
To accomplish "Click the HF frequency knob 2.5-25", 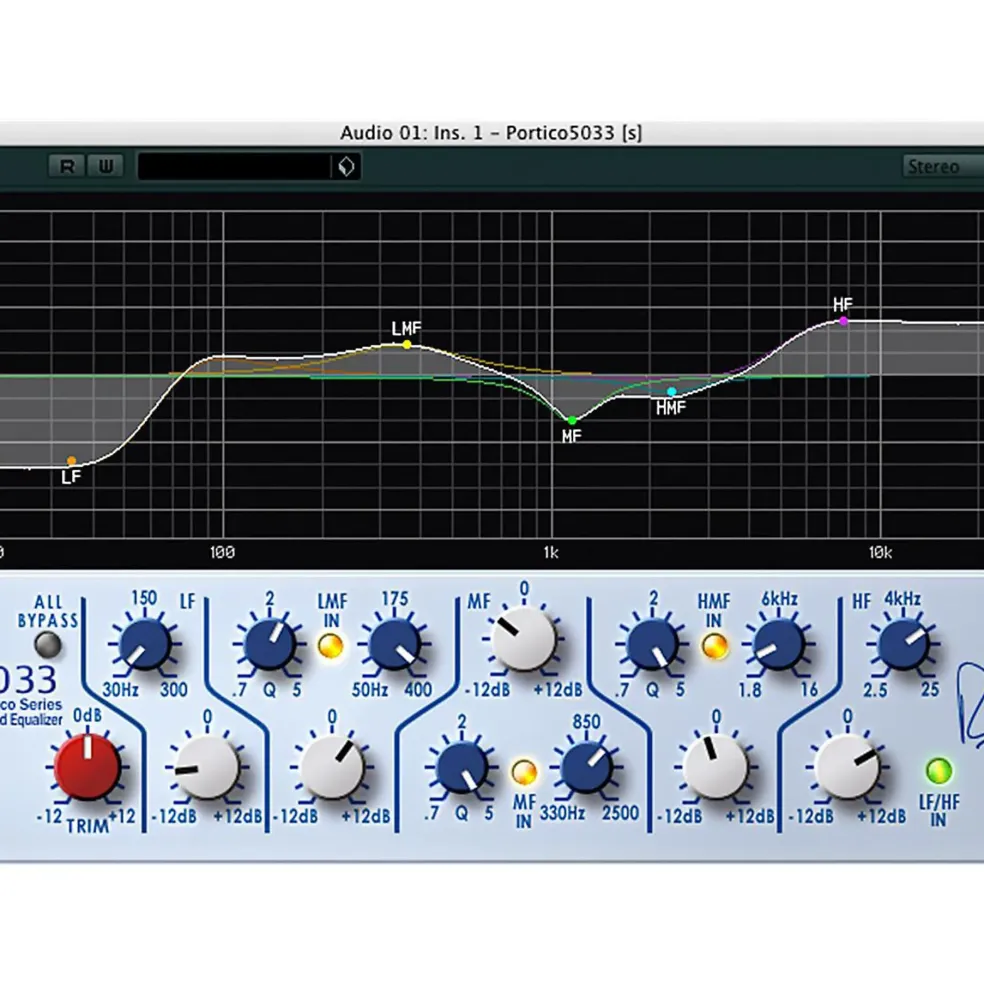I will (904, 644).
